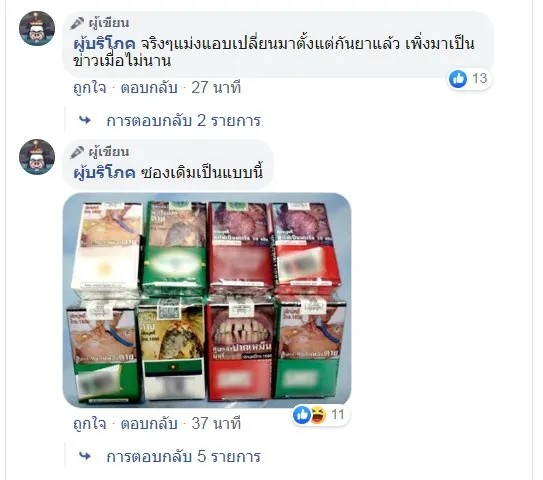Reply to first comment with ตอบกลับ

click(149, 88)
